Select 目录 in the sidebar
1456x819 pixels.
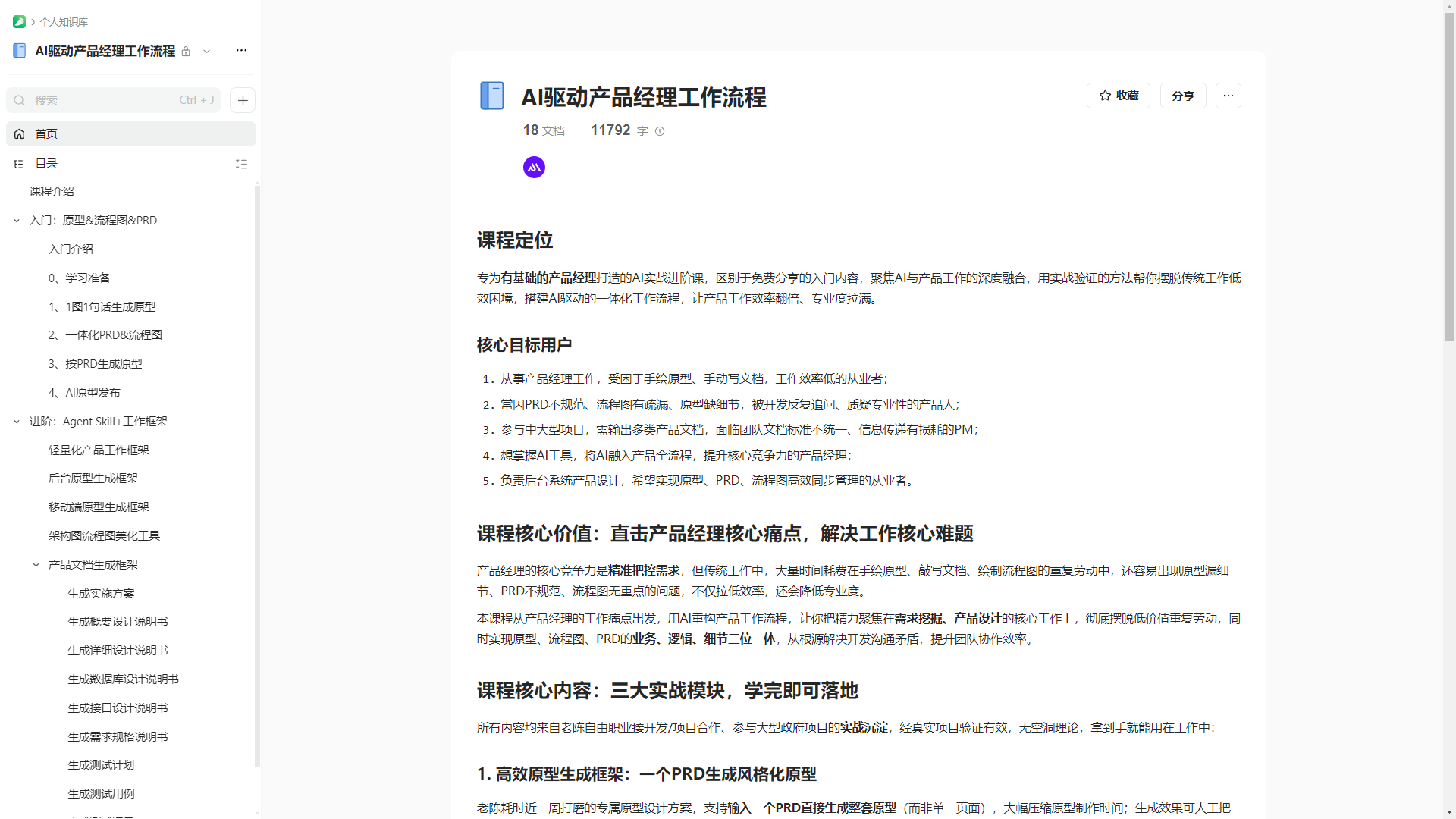45,164
